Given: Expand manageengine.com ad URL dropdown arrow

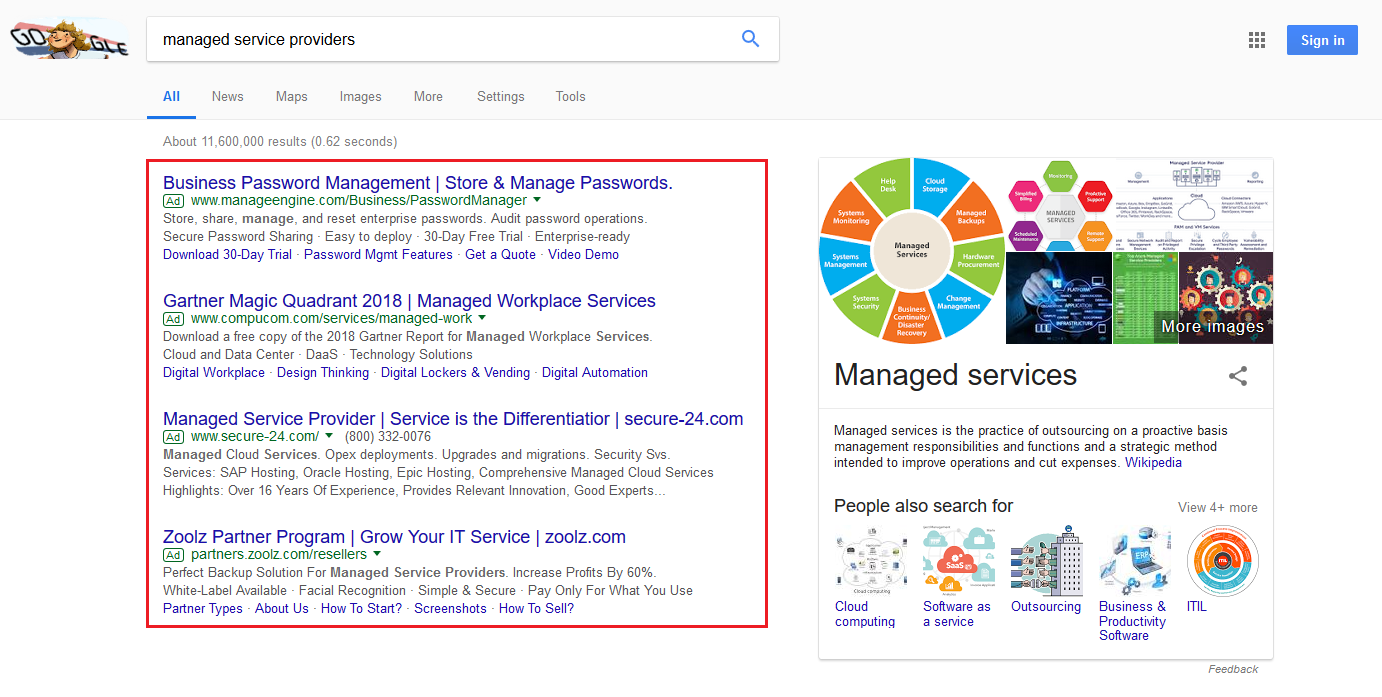Looking at the screenshot, I should (x=537, y=200).
